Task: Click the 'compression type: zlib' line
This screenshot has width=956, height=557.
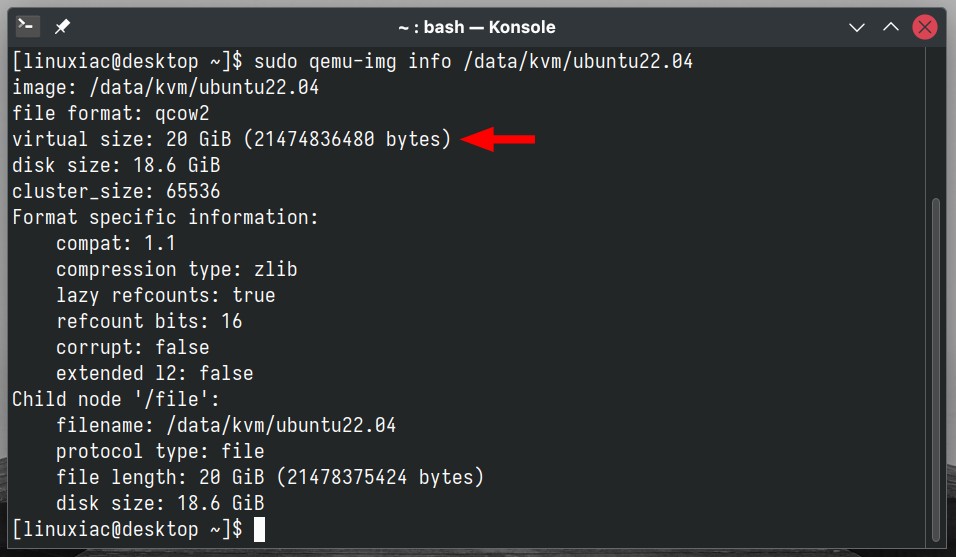Action: 177,269
